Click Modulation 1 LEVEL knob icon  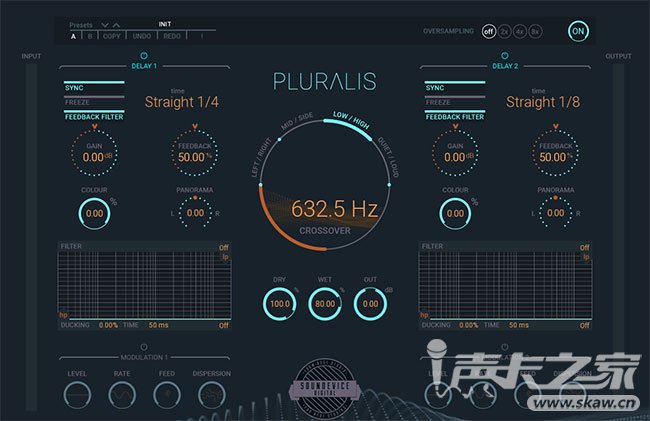(x=77, y=395)
